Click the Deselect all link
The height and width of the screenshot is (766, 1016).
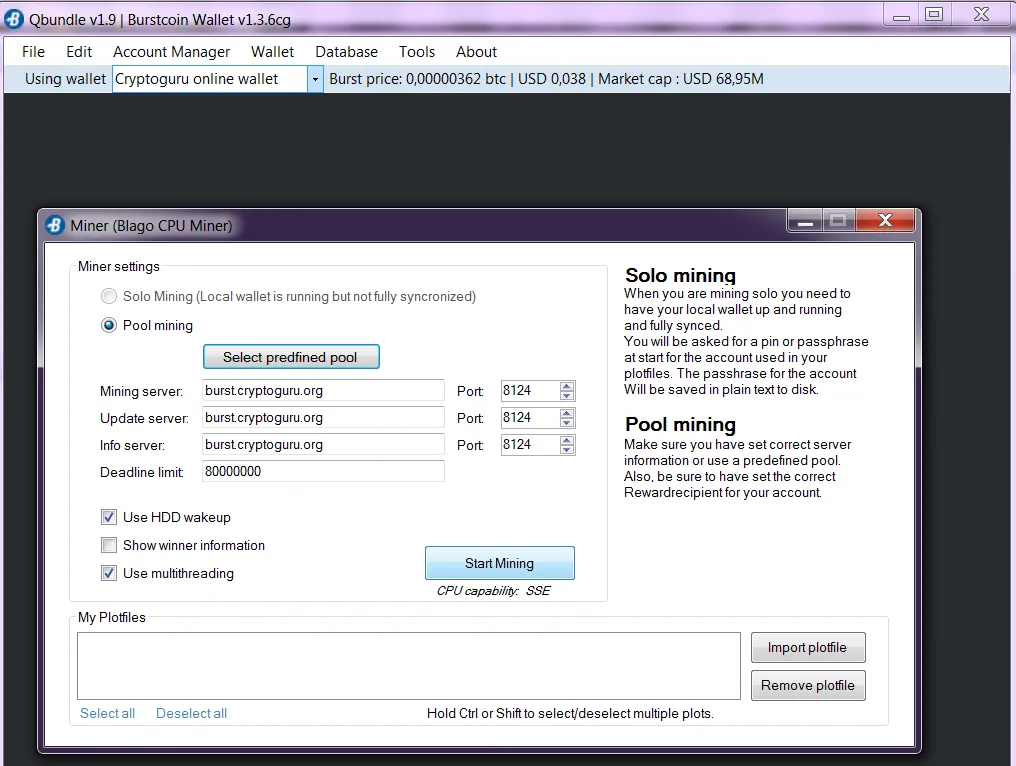191,714
